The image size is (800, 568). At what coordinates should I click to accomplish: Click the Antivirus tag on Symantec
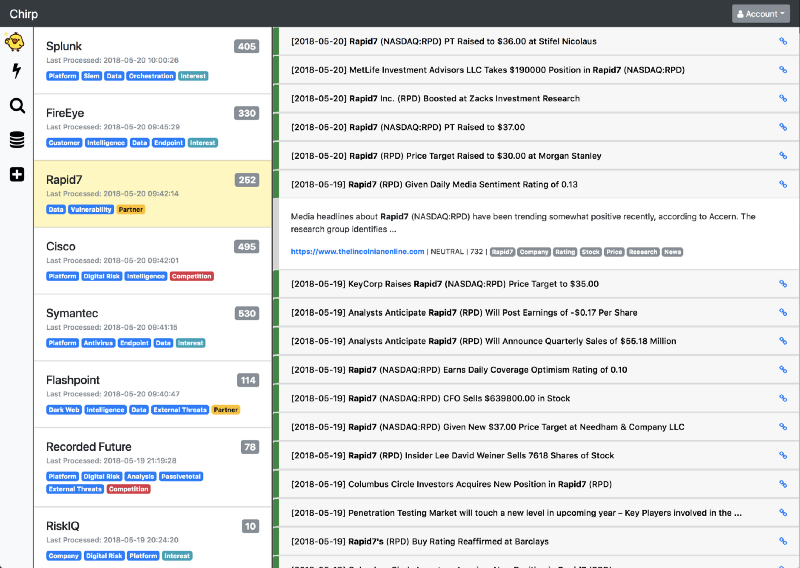pyautogui.click(x=98, y=343)
